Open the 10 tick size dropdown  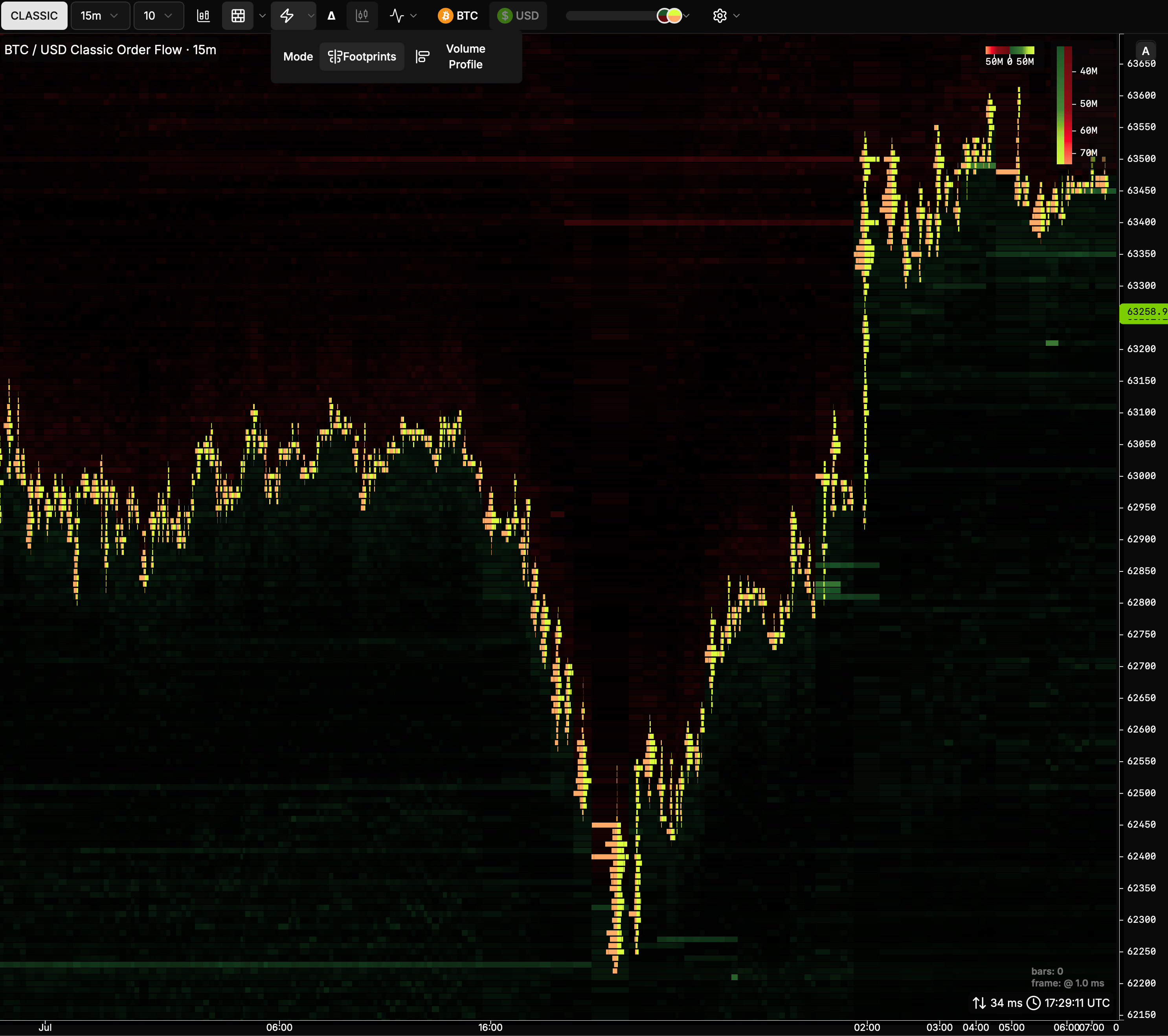pos(158,15)
